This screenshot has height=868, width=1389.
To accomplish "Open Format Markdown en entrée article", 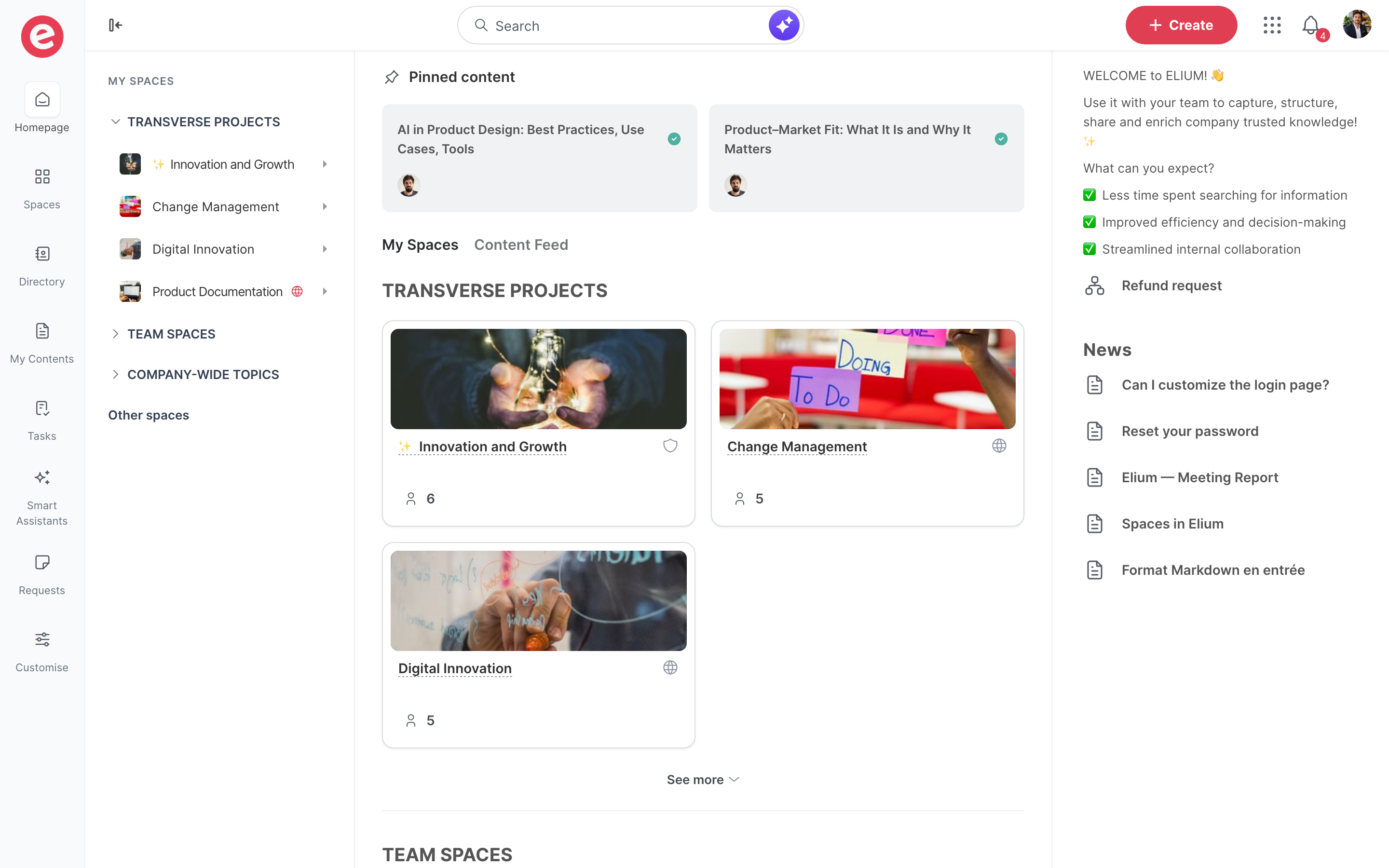I will (1213, 570).
